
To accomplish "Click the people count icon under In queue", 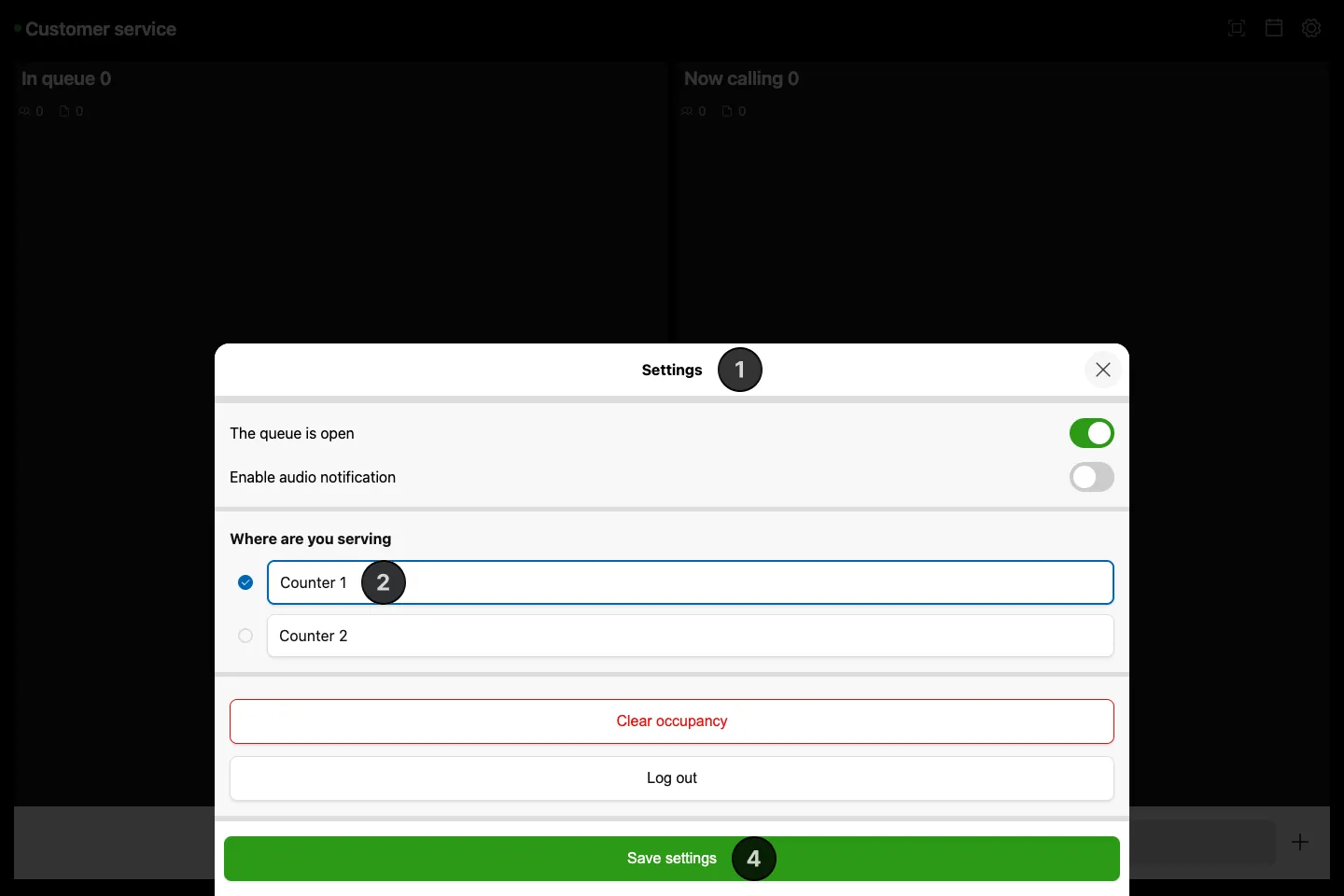I will coord(24,111).
